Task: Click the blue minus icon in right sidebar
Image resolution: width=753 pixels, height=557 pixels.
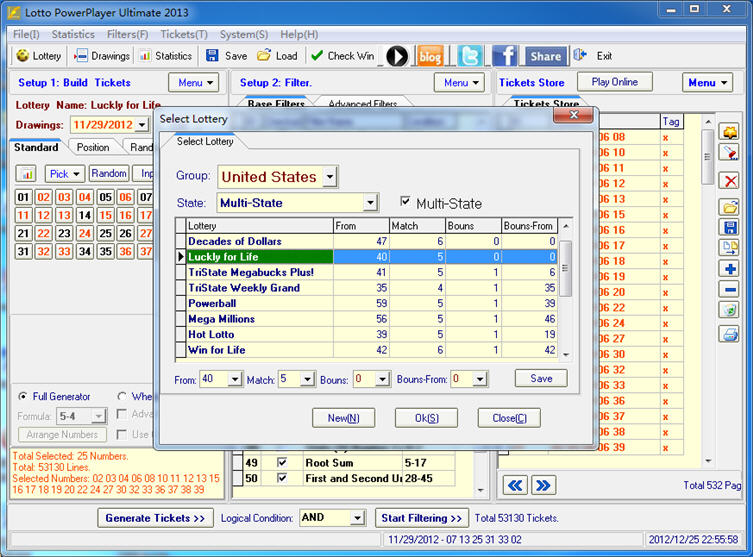Action: 730,290
